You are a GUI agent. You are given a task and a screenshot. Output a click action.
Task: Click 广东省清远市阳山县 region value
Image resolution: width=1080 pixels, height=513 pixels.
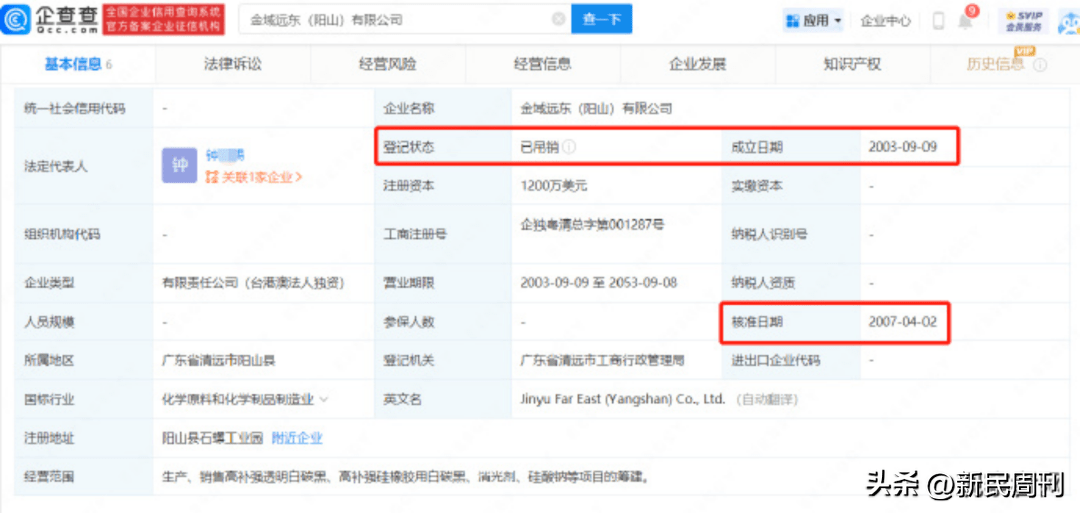[218, 360]
